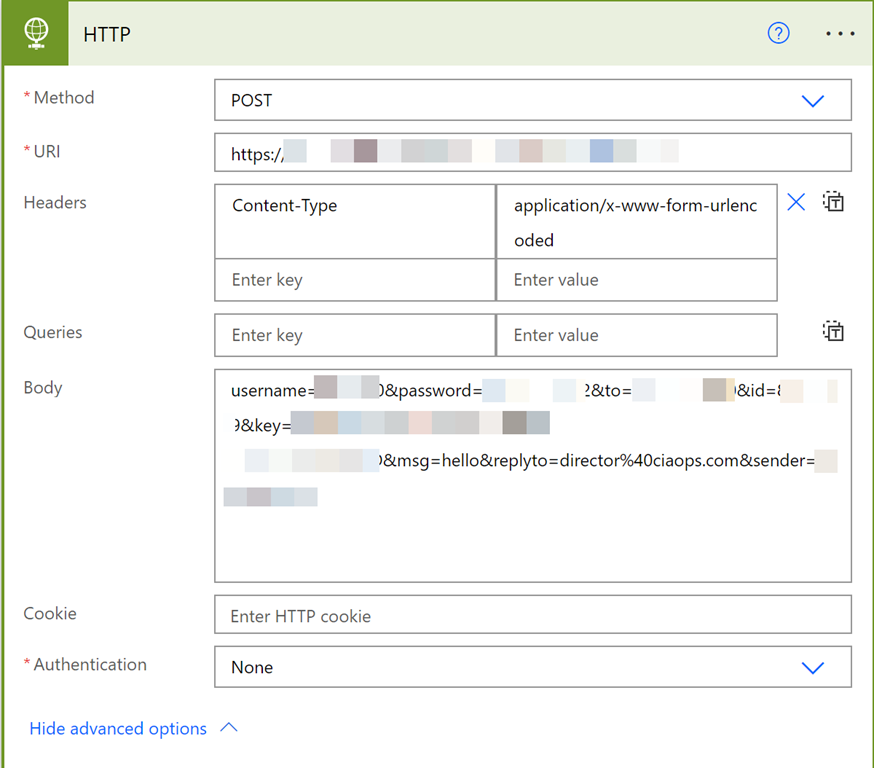This screenshot has height=768, width=874.
Task: Click the empty Headers Enter value field
Action: [x=636, y=280]
